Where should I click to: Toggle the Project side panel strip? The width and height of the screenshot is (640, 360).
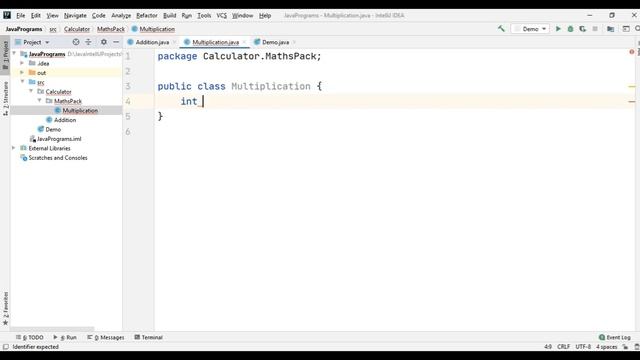point(5,55)
